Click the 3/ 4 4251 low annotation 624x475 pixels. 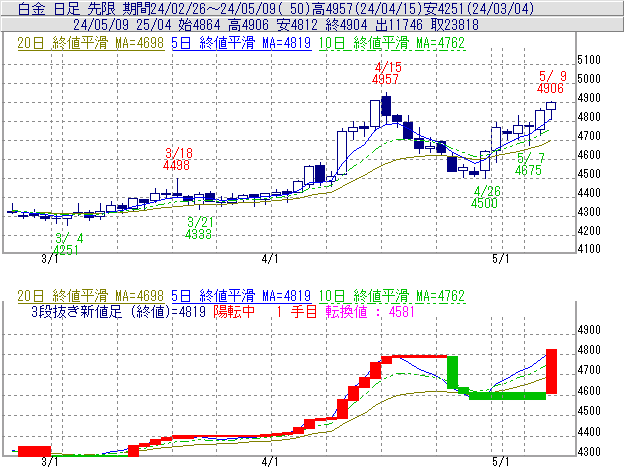pyautogui.click(x=67, y=244)
